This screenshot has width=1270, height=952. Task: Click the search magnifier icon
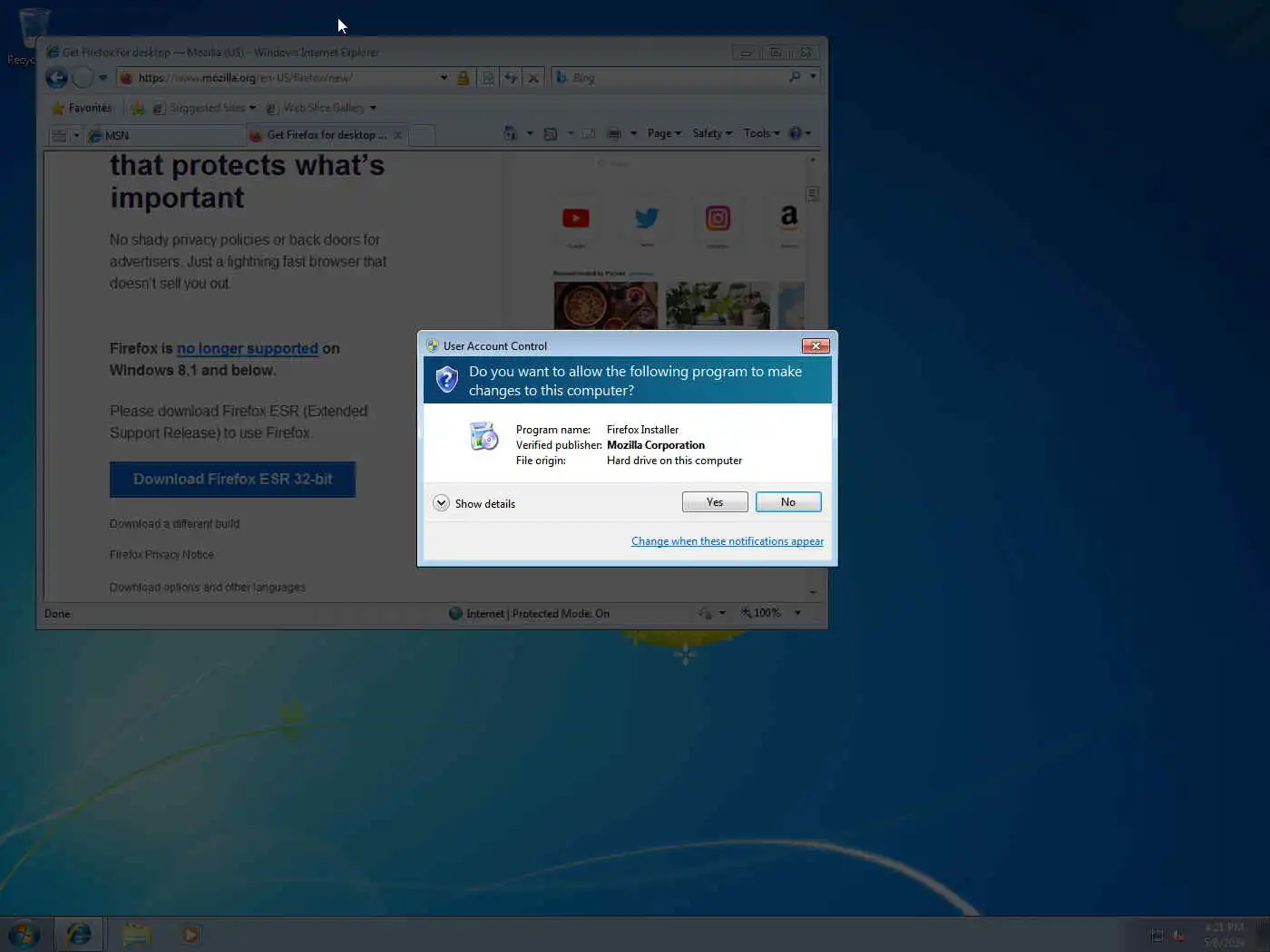click(x=795, y=77)
